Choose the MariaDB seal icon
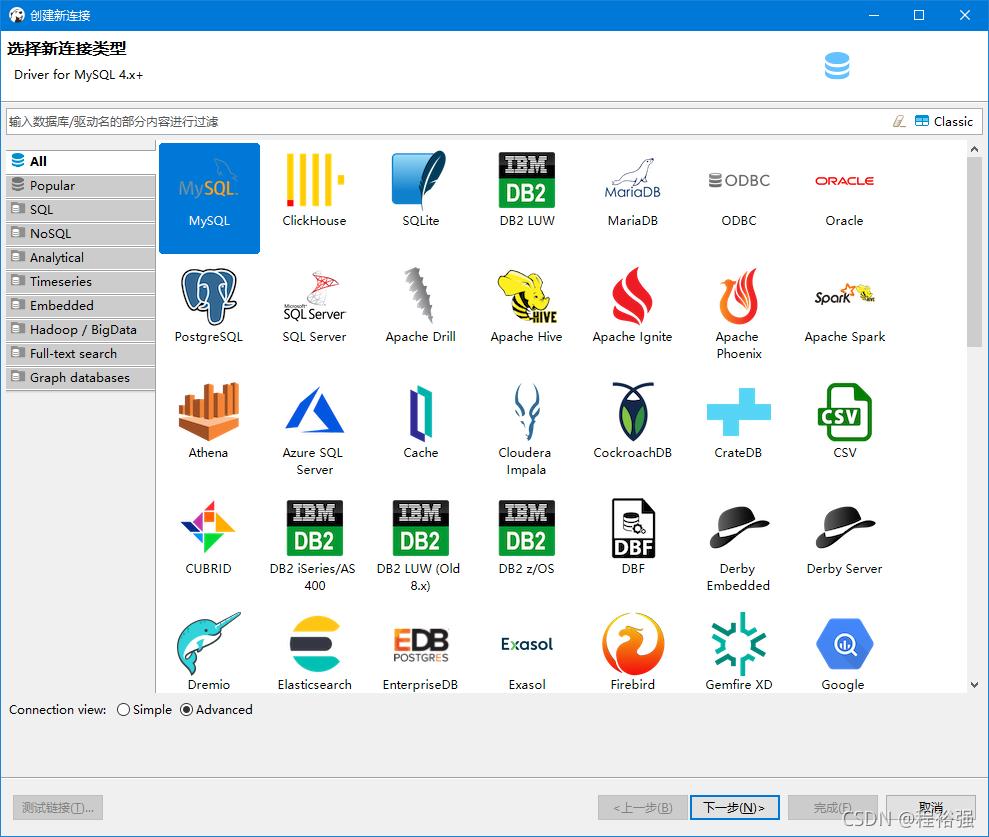This screenshot has width=989, height=837. [633, 179]
